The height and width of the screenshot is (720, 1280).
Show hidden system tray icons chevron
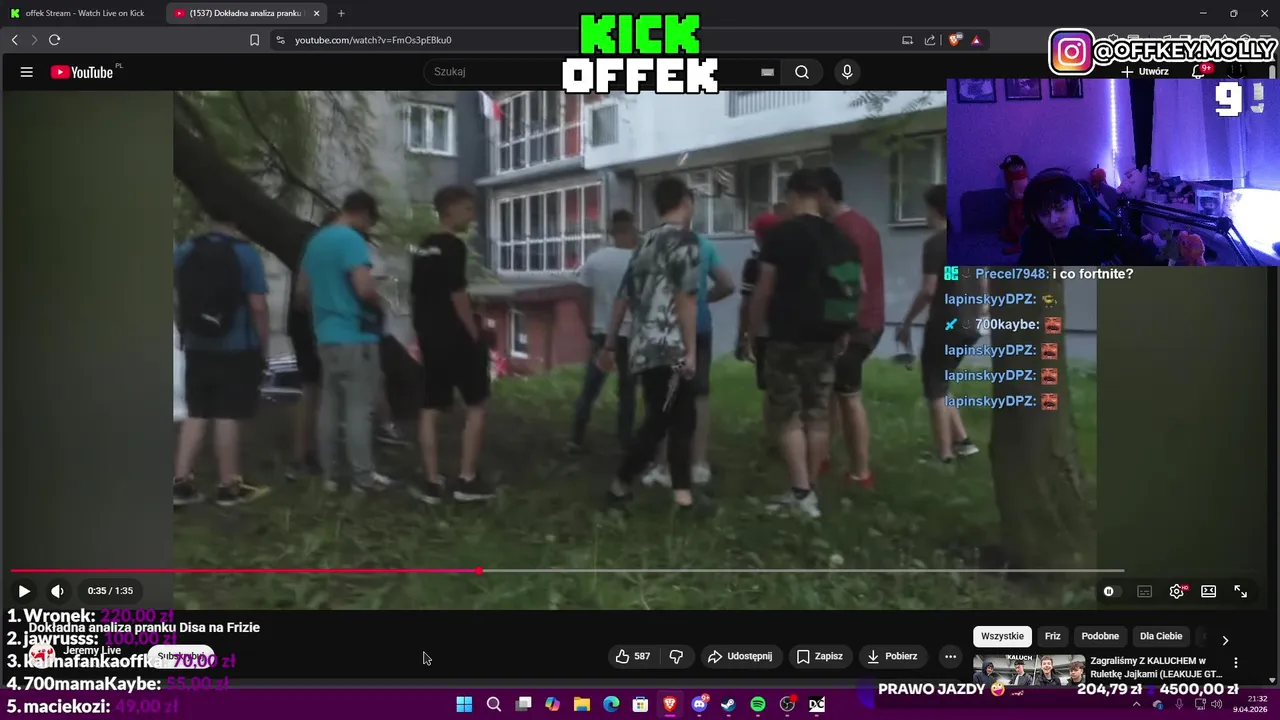click(x=1136, y=705)
